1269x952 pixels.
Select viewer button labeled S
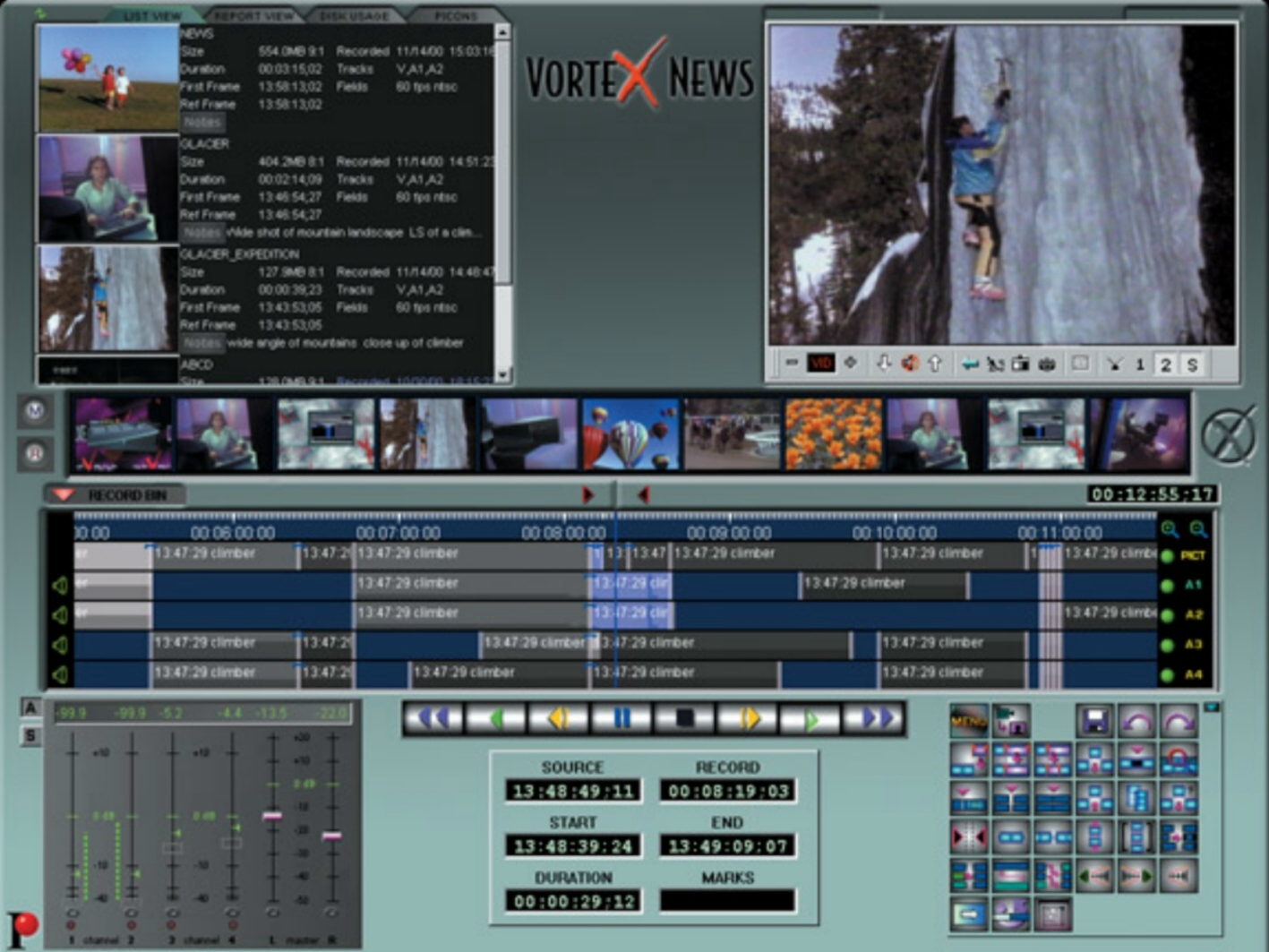click(1192, 365)
